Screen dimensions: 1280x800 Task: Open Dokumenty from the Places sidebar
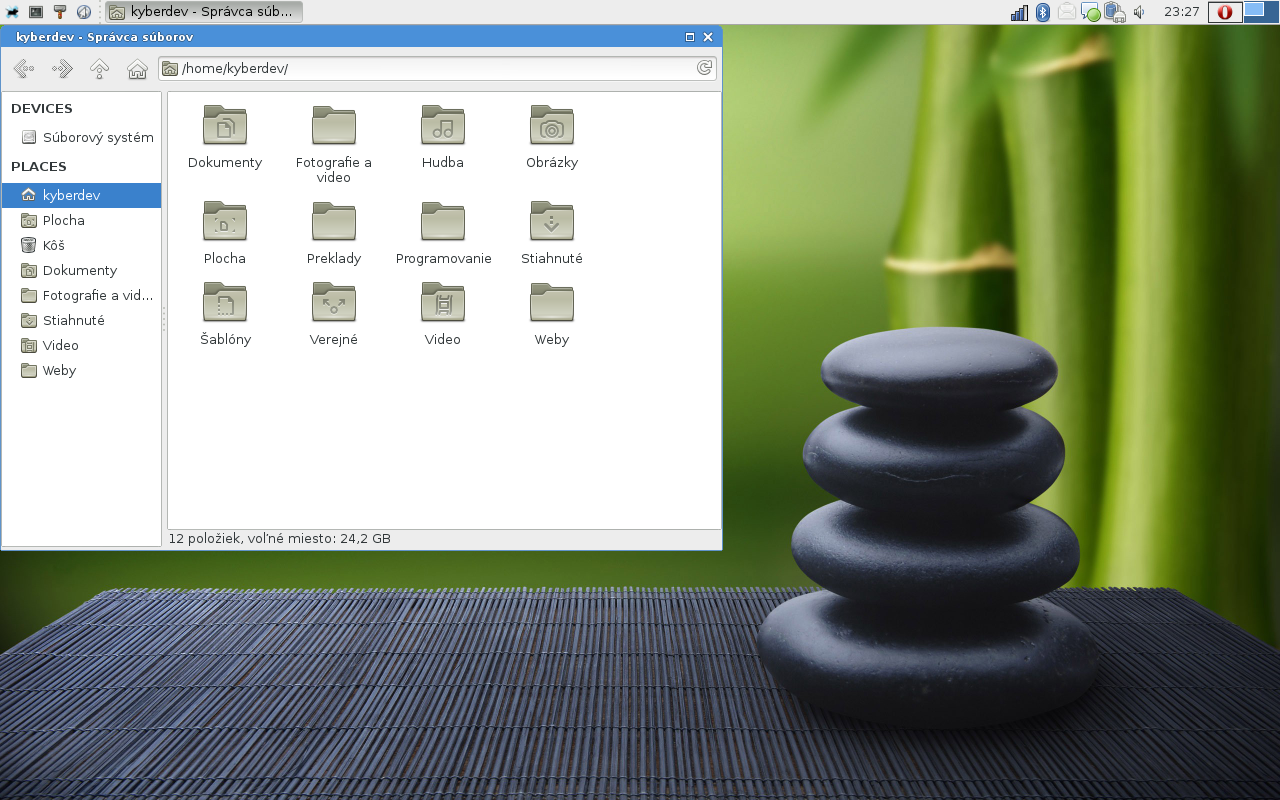(81, 270)
